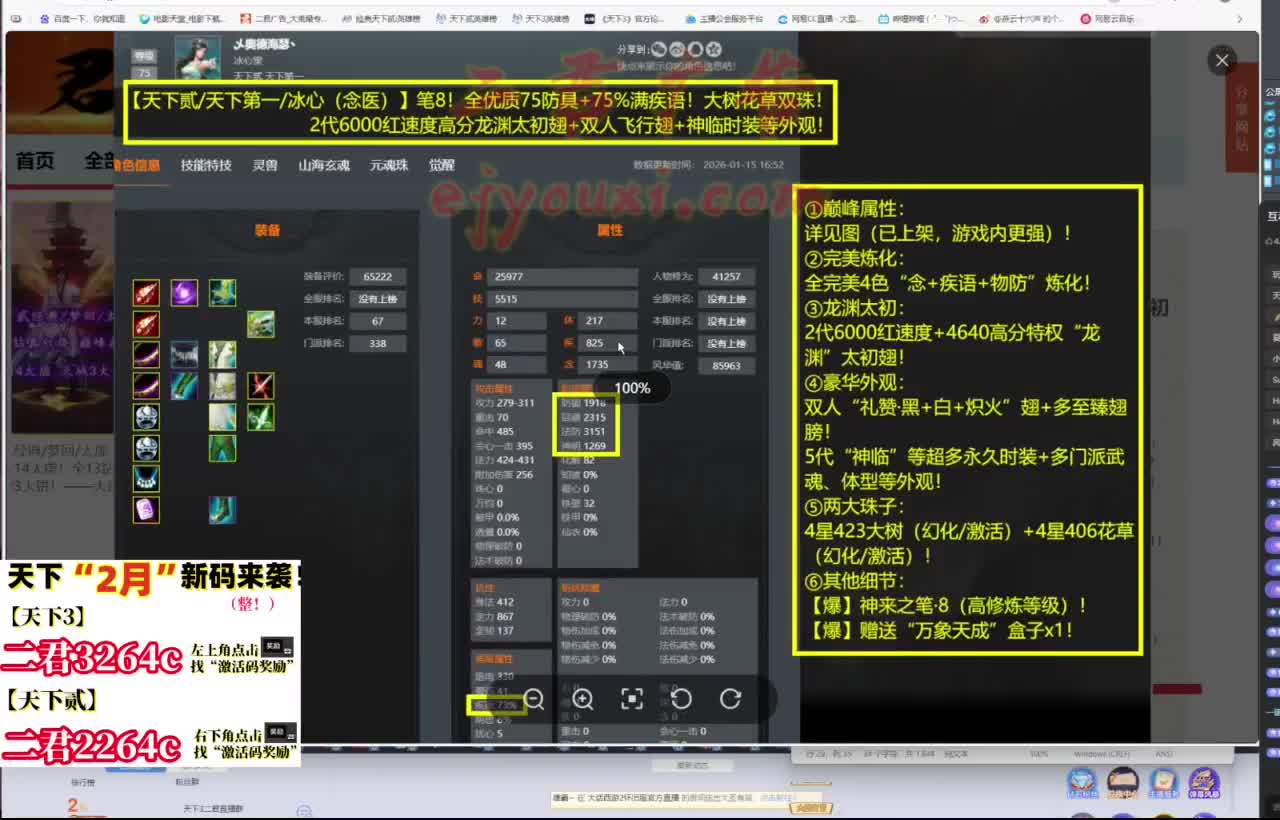The height and width of the screenshot is (820, 1280).
Task: Switch to the 觉醒 tab
Action: click(x=442, y=165)
